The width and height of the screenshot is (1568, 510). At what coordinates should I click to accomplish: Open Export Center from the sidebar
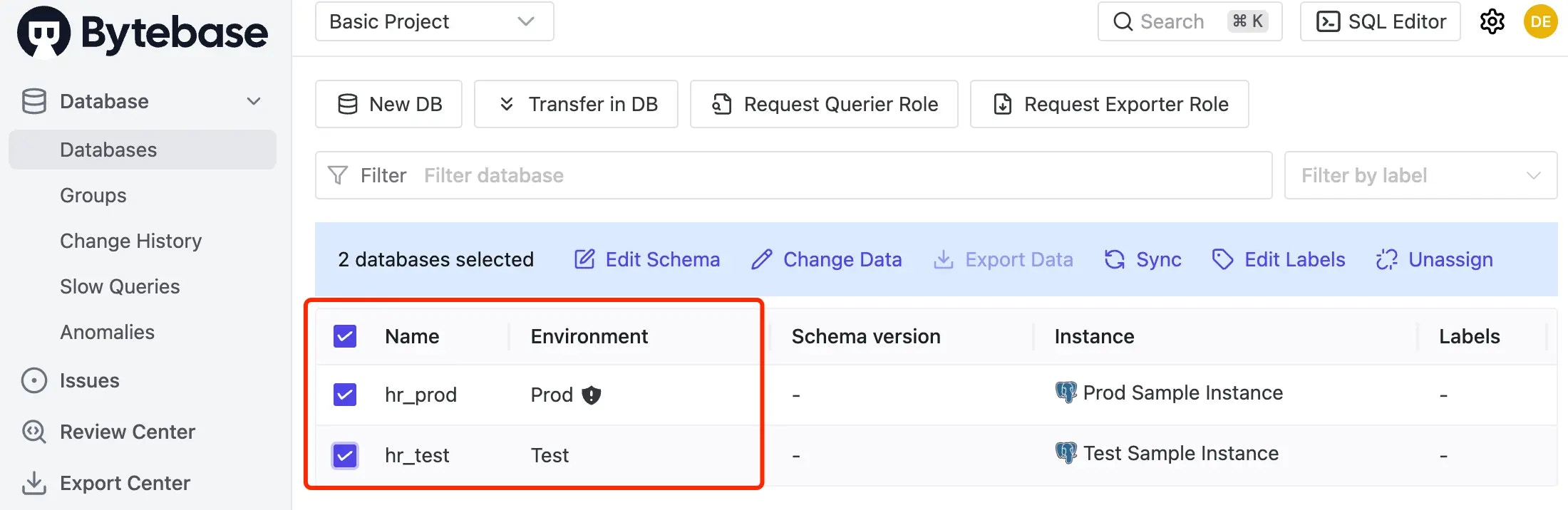coord(125,483)
